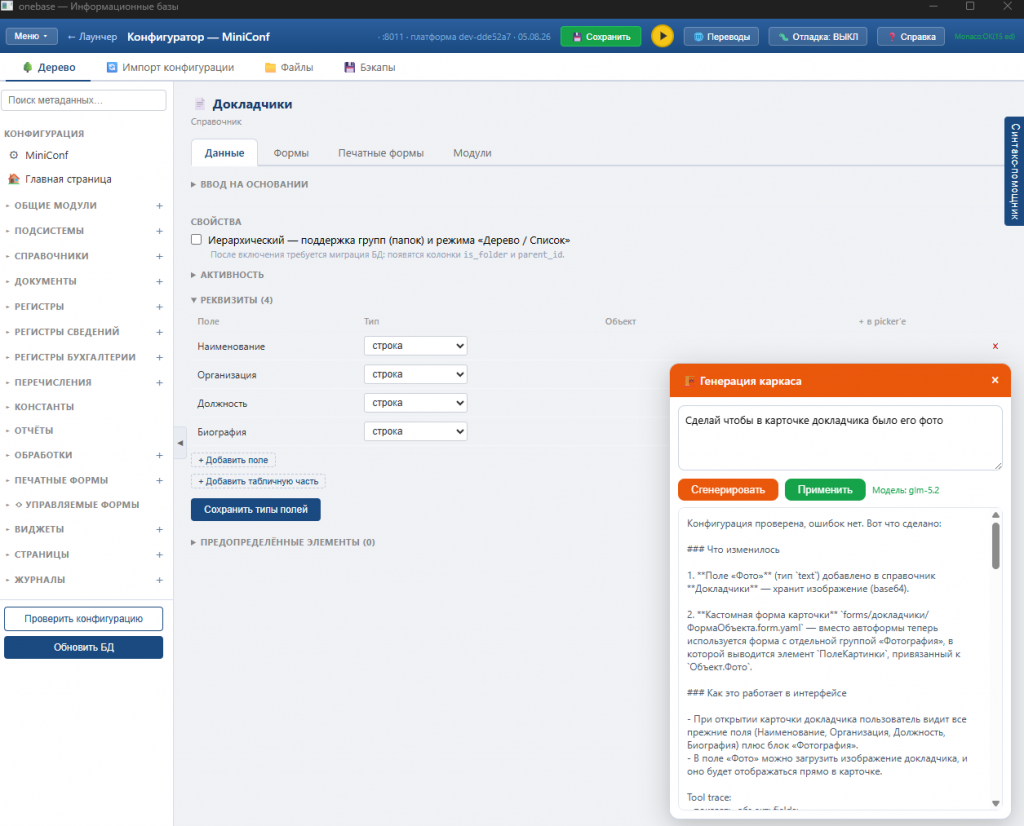
Task: Close the Генерация каркаса panel
Action: (x=995, y=380)
